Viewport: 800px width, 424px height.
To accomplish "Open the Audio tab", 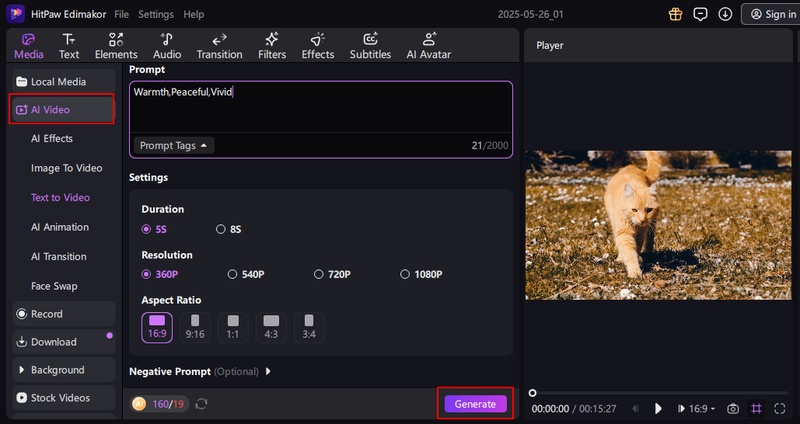I will pyautogui.click(x=167, y=46).
